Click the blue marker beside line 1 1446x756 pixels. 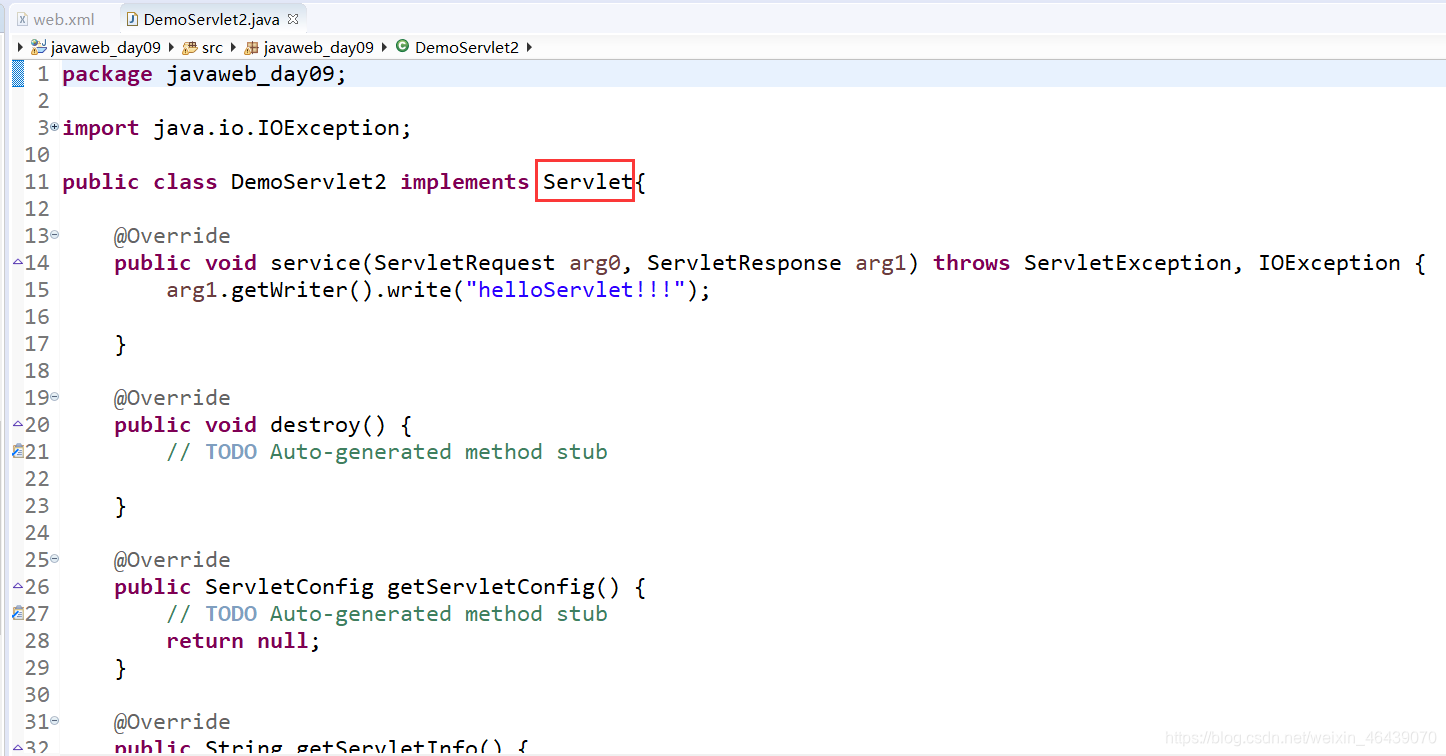(x=18, y=74)
